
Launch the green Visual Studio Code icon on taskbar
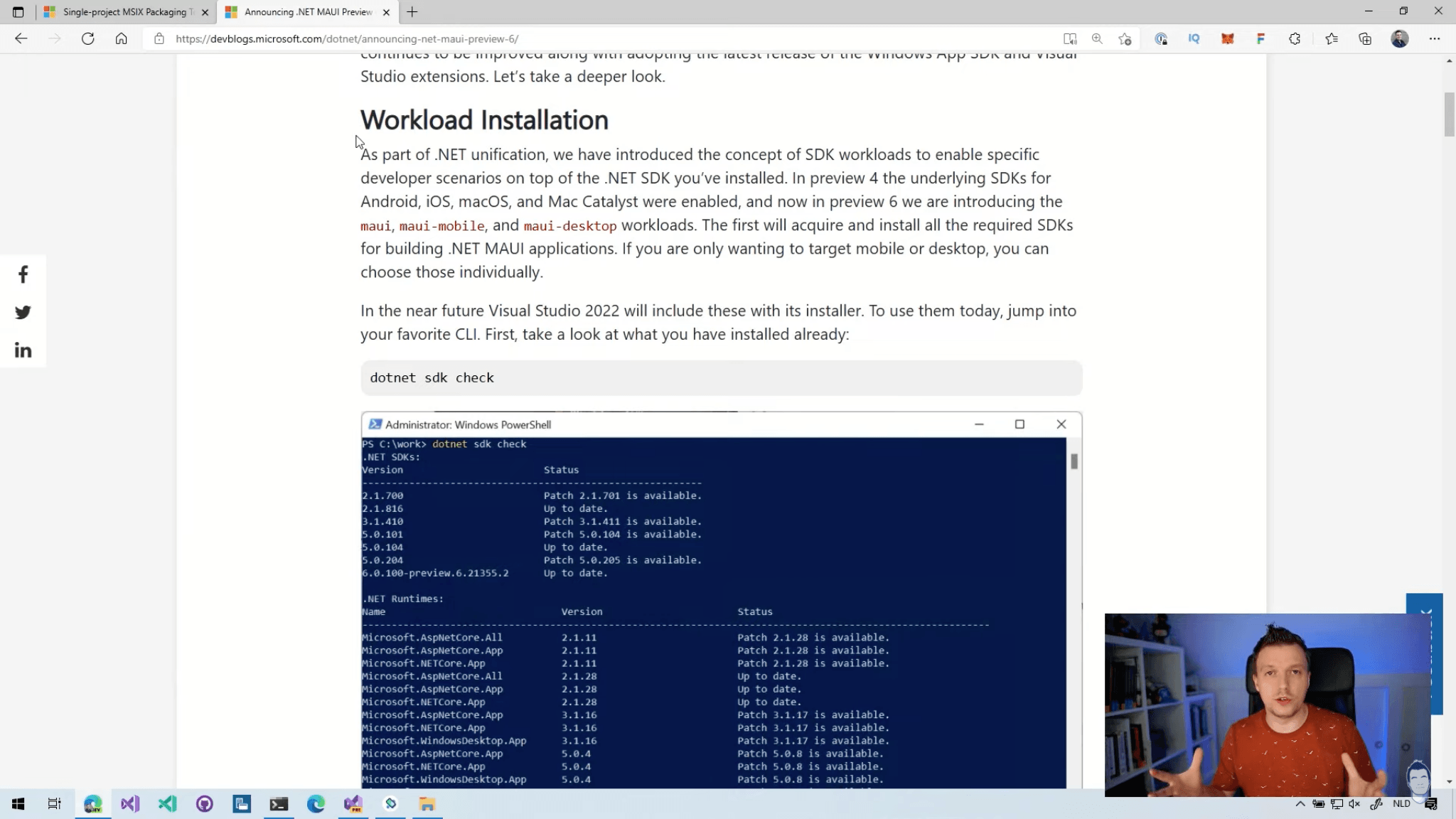167,804
